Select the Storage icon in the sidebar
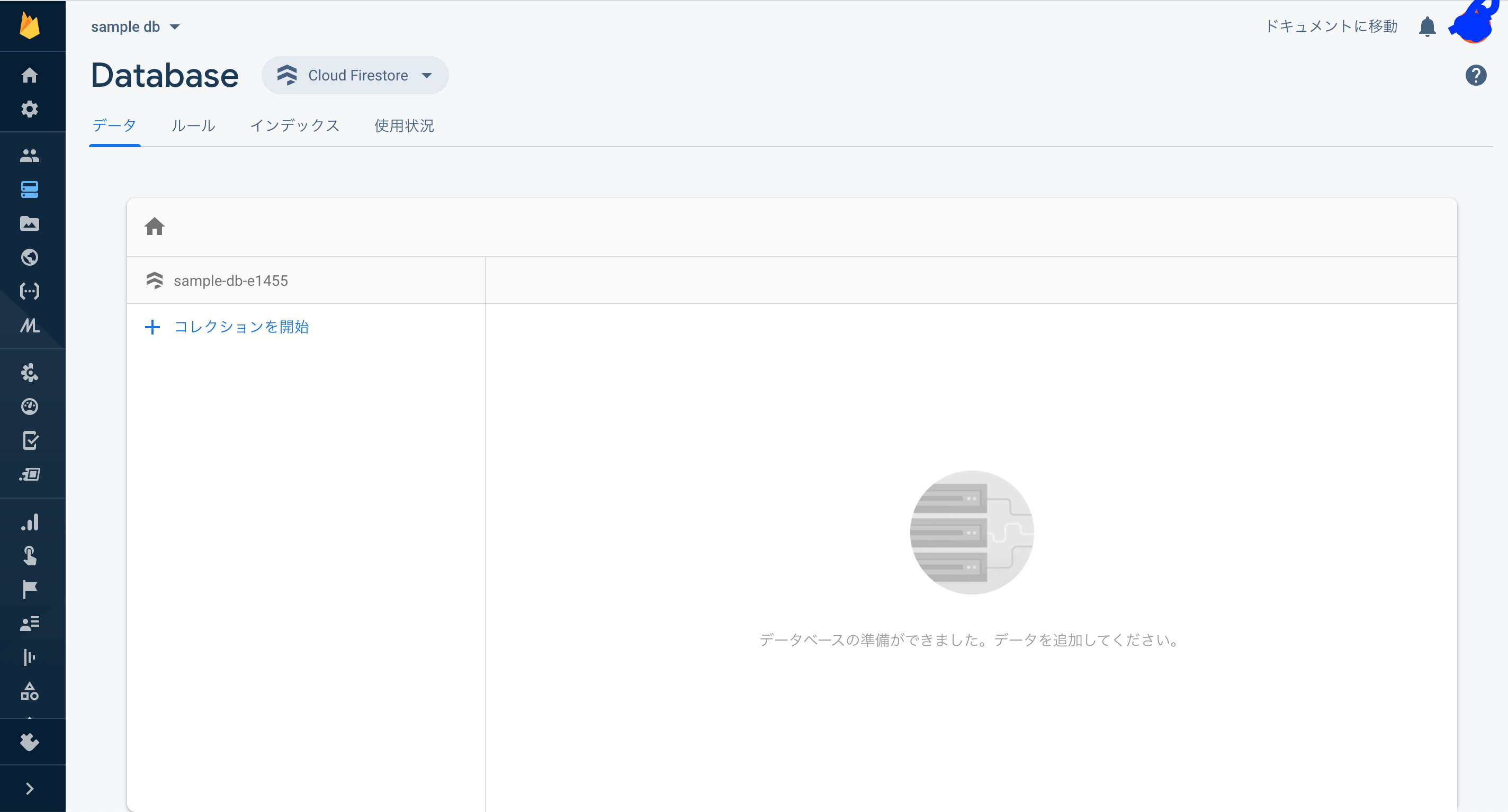The width and height of the screenshot is (1508, 812). click(30, 223)
